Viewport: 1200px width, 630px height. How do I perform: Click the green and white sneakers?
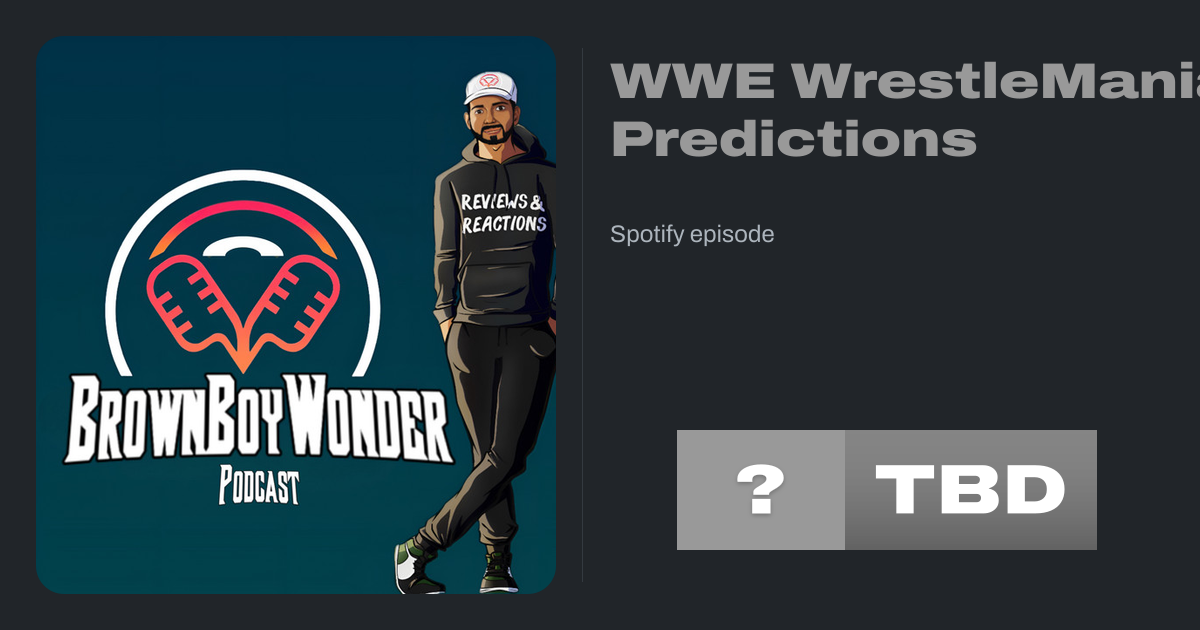tap(456, 566)
